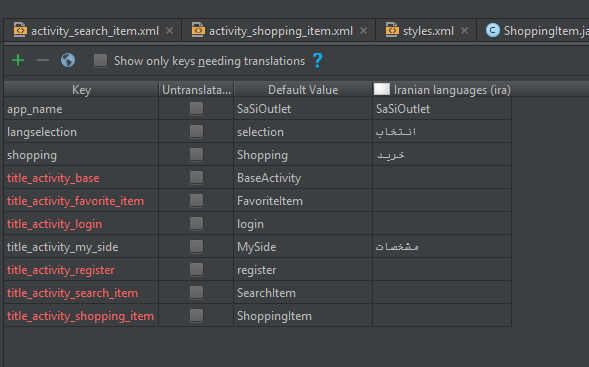
Task: Toggle untranslatable checkbox for title_activity_register
Action: [x=196, y=270]
